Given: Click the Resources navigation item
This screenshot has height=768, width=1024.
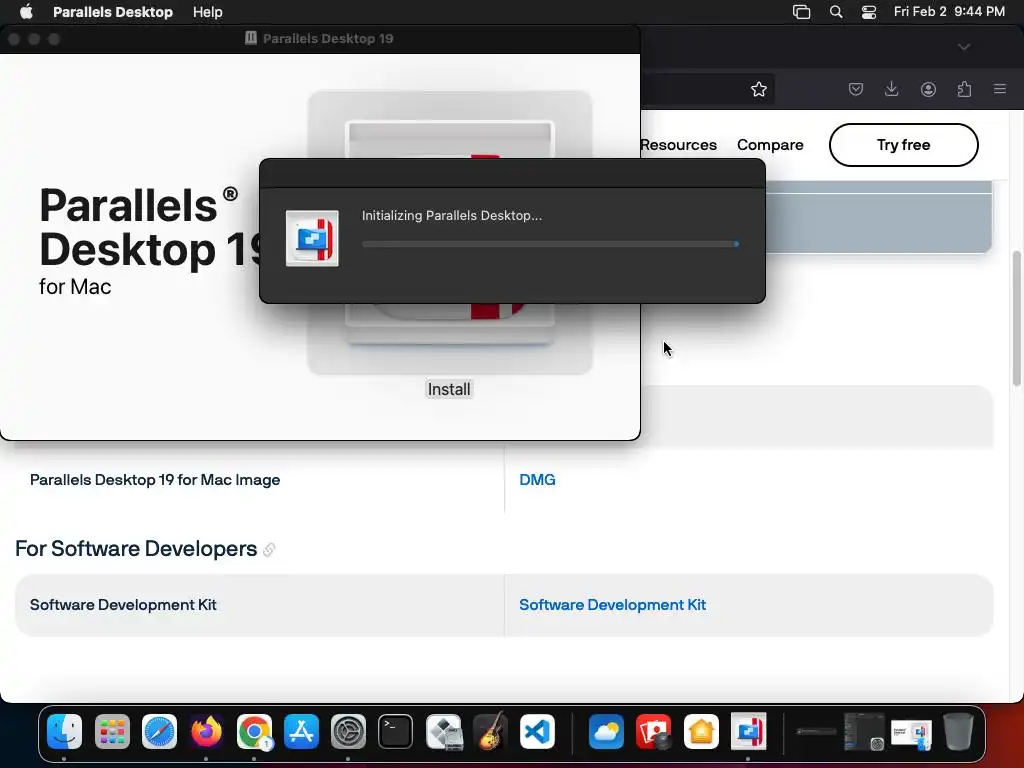Looking at the screenshot, I should pyautogui.click(x=678, y=145).
